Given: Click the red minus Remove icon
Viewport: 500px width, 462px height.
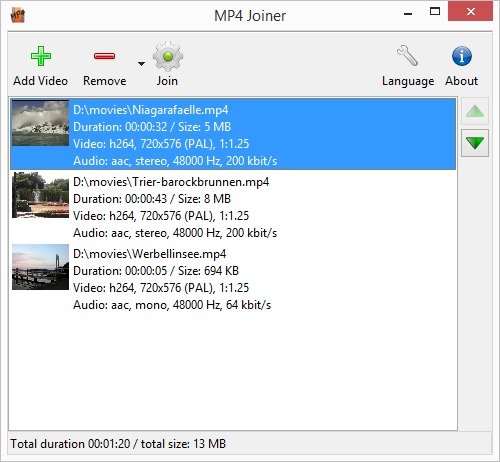Looking at the screenshot, I should [x=104, y=56].
